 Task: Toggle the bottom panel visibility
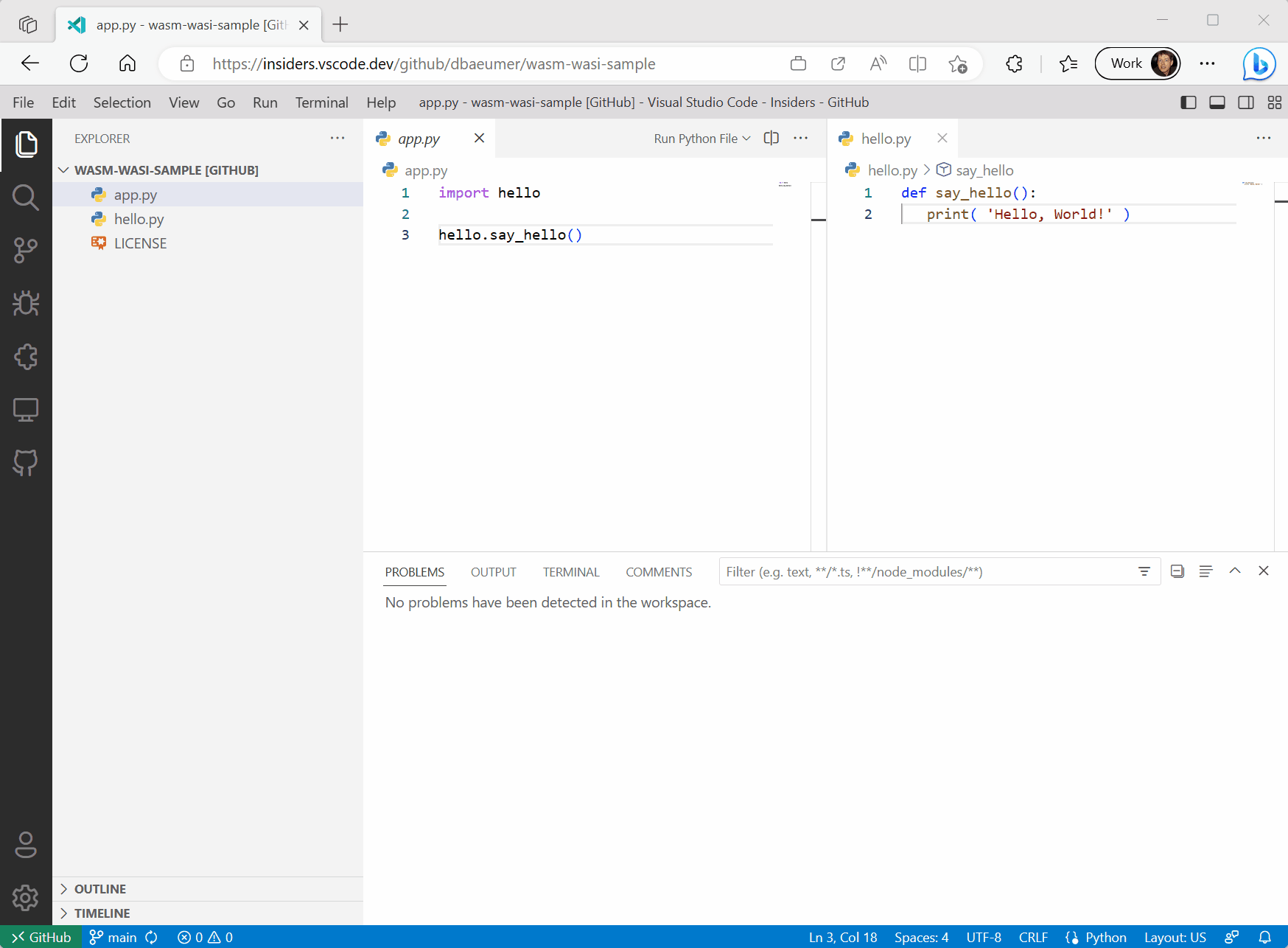point(1217,102)
